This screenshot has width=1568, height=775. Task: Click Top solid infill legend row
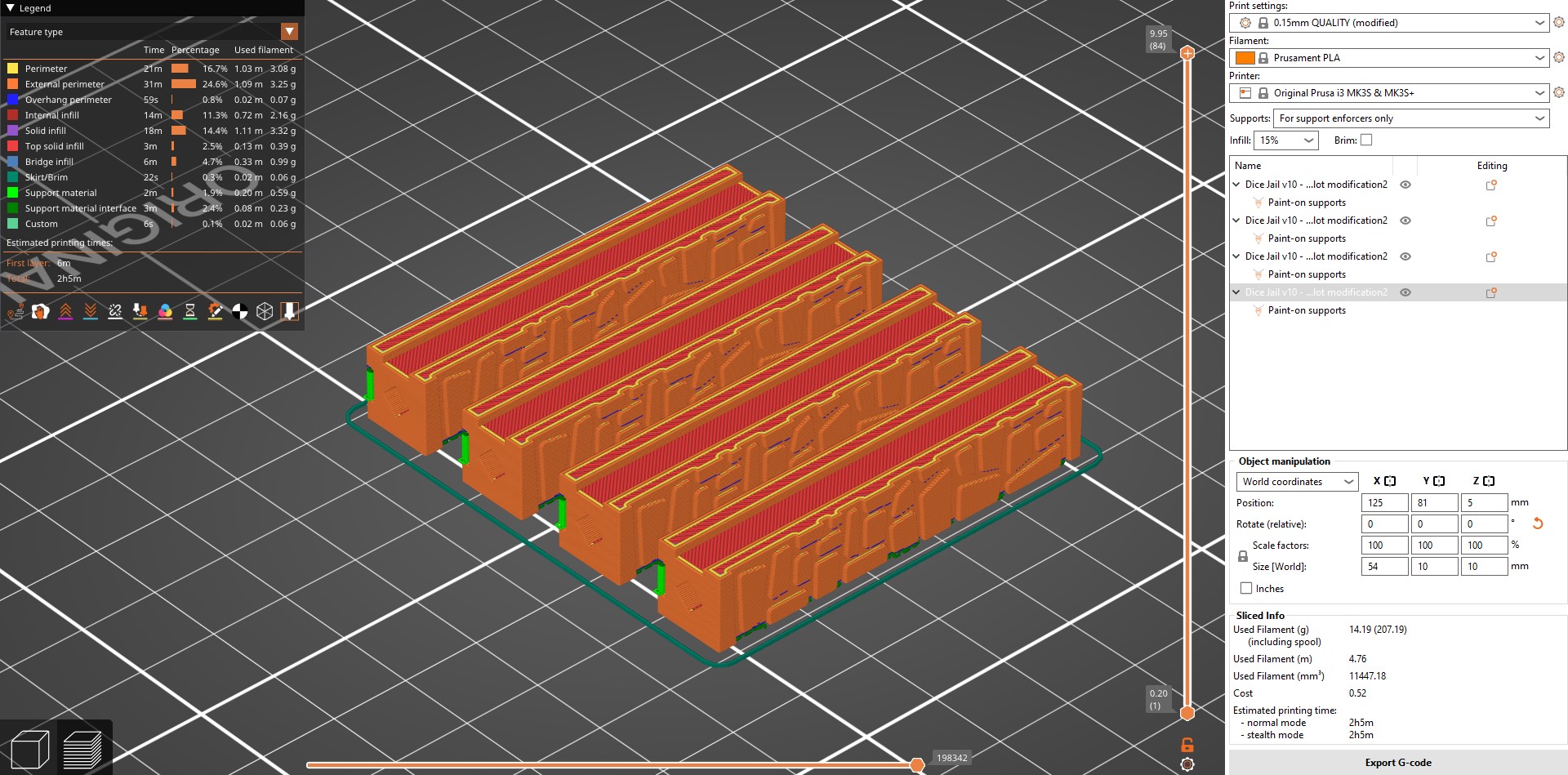152,146
